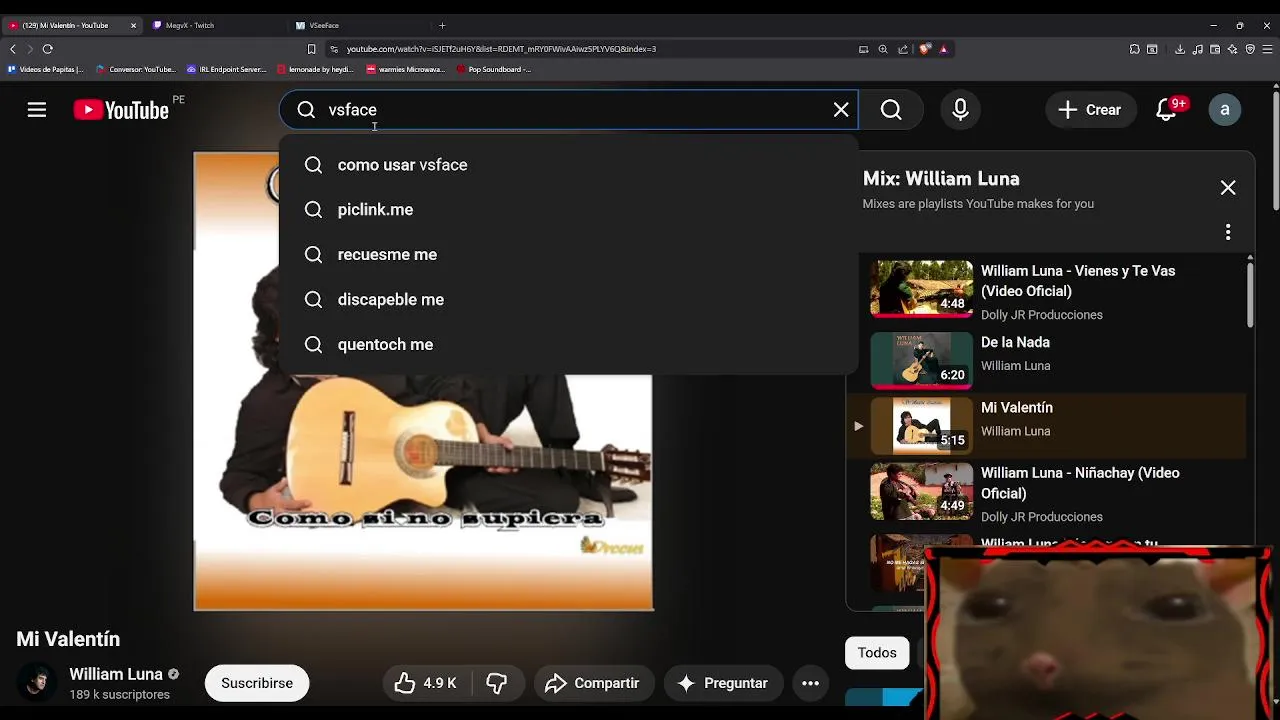Viewport: 1280px width, 720px height.
Task: Clear the search box with the X
Action: coord(841,110)
